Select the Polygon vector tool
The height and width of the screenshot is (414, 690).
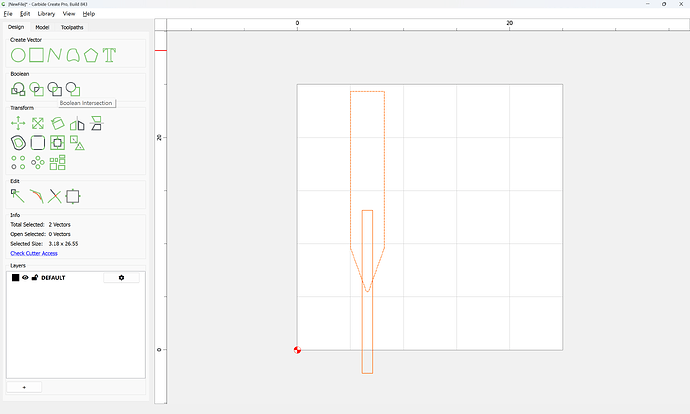(91, 55)
